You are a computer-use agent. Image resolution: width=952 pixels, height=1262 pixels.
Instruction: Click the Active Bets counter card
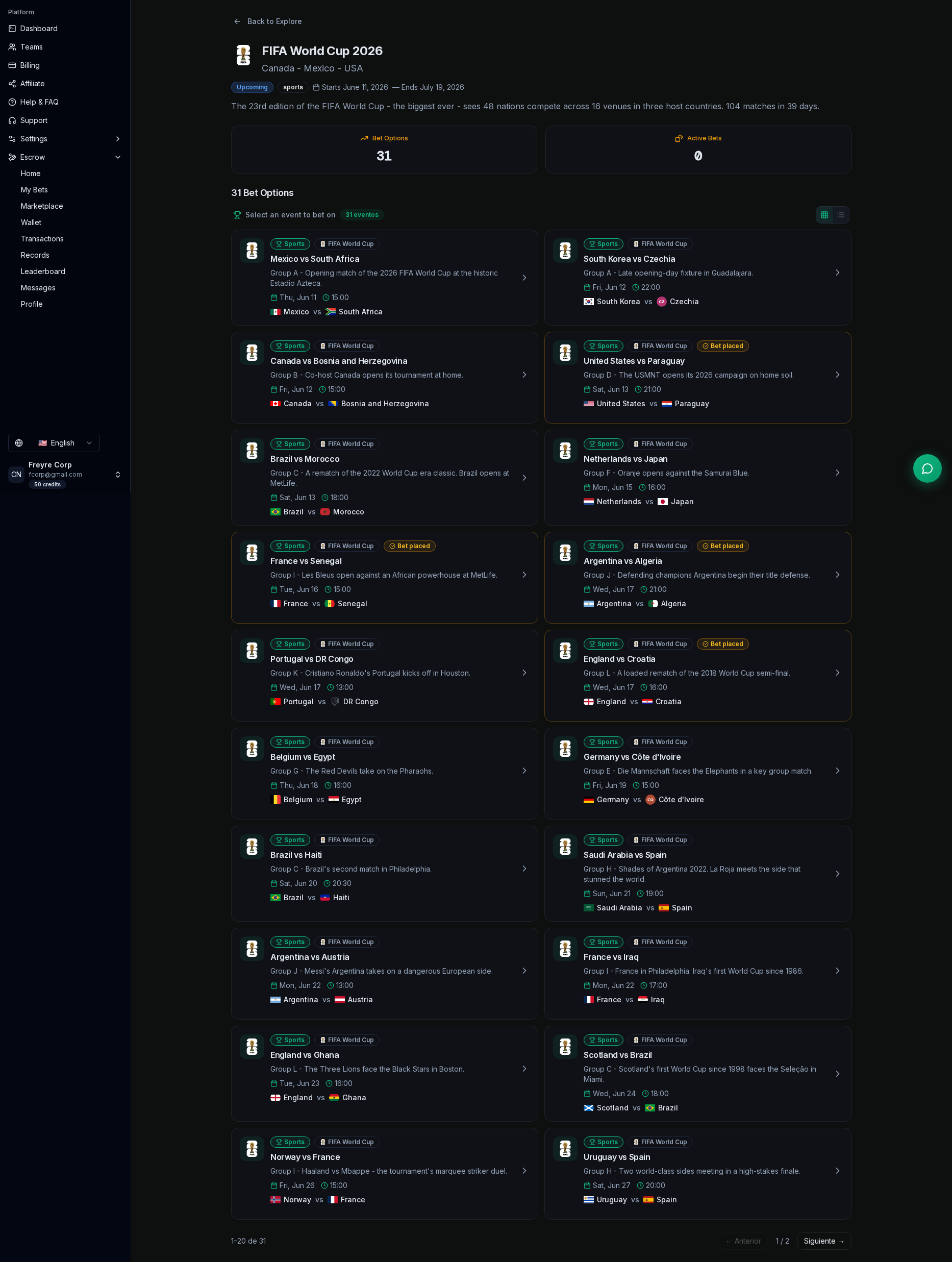[x=697, y=150]
